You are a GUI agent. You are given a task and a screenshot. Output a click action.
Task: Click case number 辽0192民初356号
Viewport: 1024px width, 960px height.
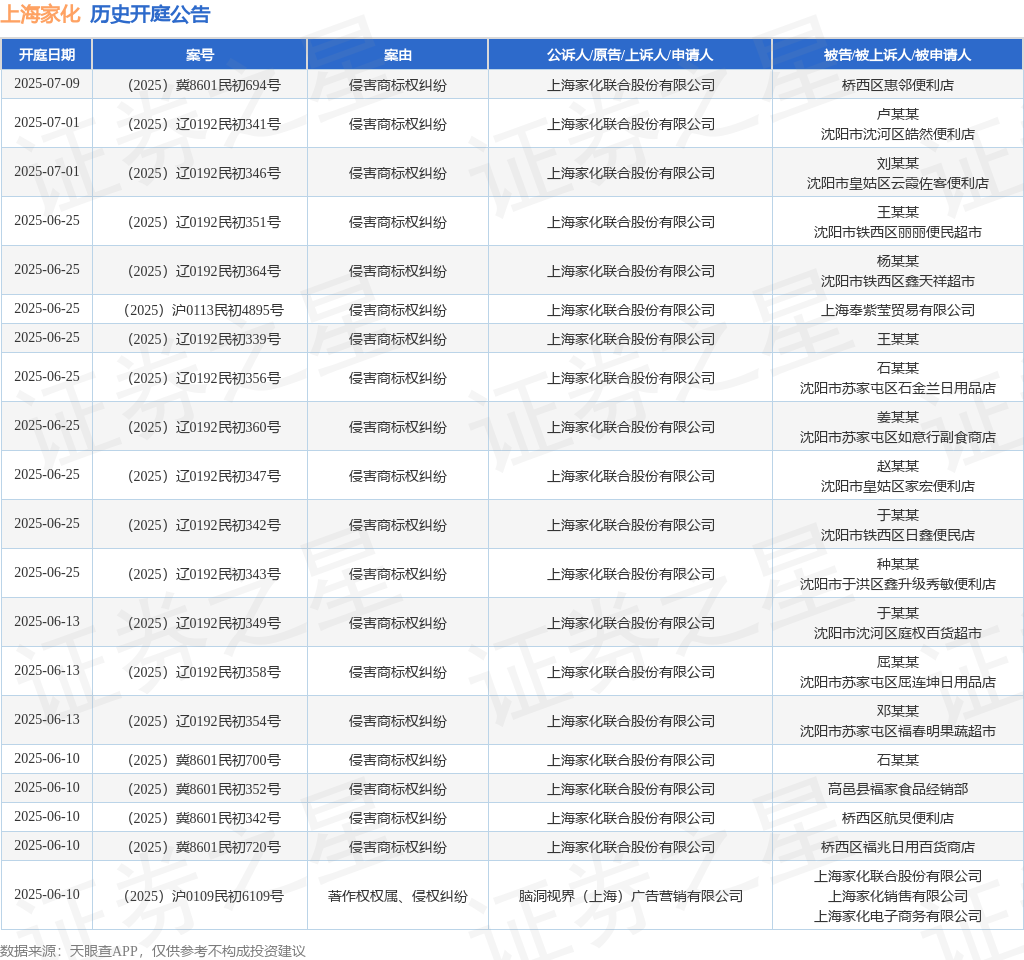pyautogui.click(x=204, y=378)
